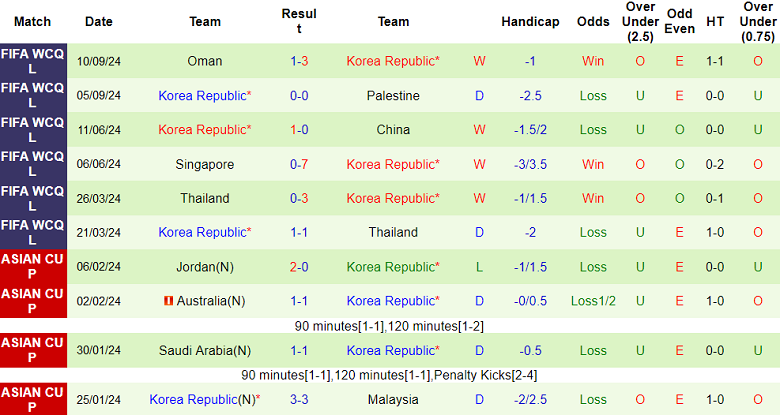Image resolution: width=780 pixels, height=415 pixels.
Task: Click the 0-7 match result score
Action: (299, 164)
